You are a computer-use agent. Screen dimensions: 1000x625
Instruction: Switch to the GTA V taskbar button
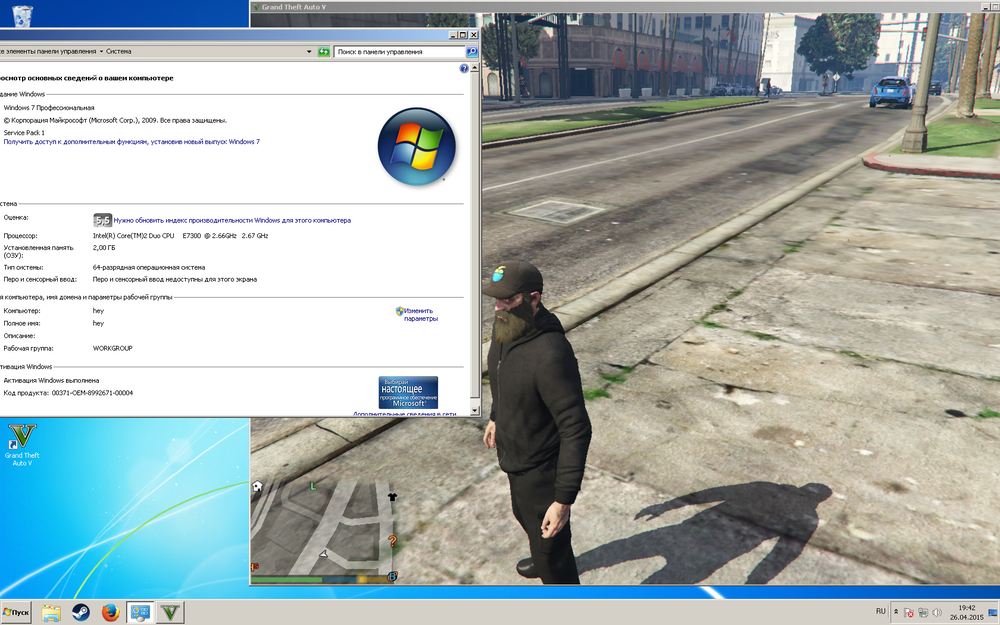pyautogui.click(x=170, y=613)
